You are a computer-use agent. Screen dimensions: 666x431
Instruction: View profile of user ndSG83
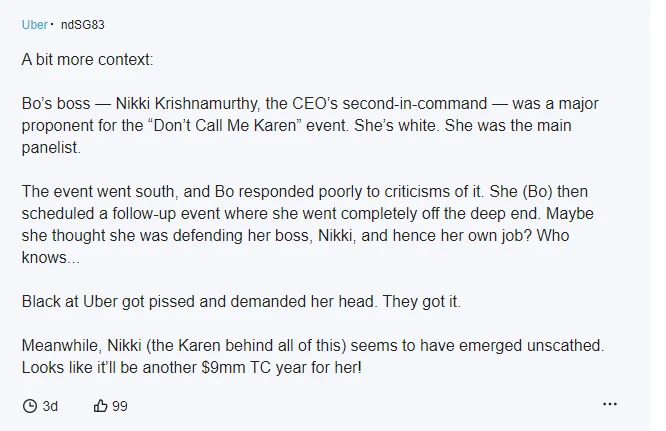click(82, 25)
